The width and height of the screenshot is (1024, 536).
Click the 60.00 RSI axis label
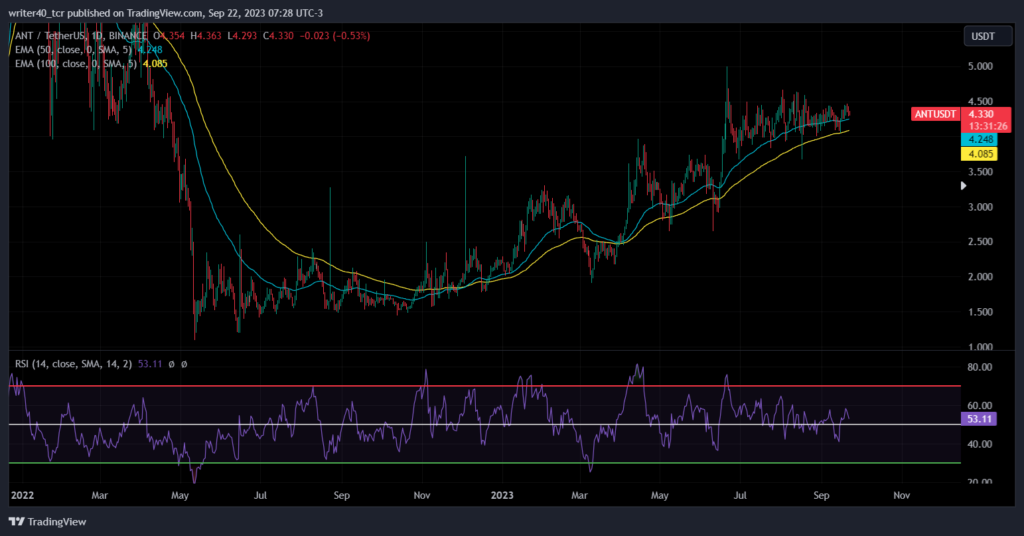click(980, 405)
